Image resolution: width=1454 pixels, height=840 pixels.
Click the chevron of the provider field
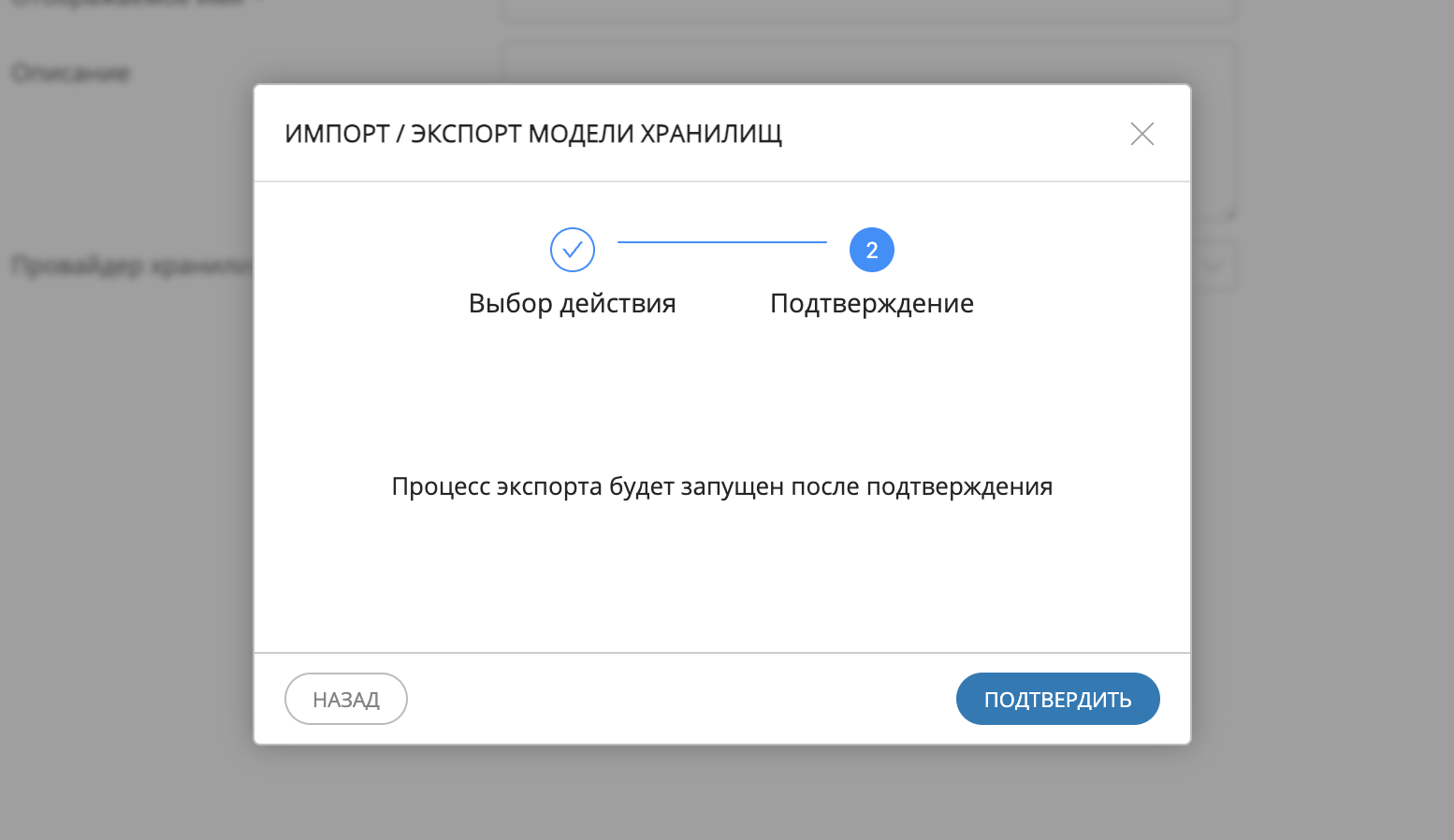click(1212, 266)
